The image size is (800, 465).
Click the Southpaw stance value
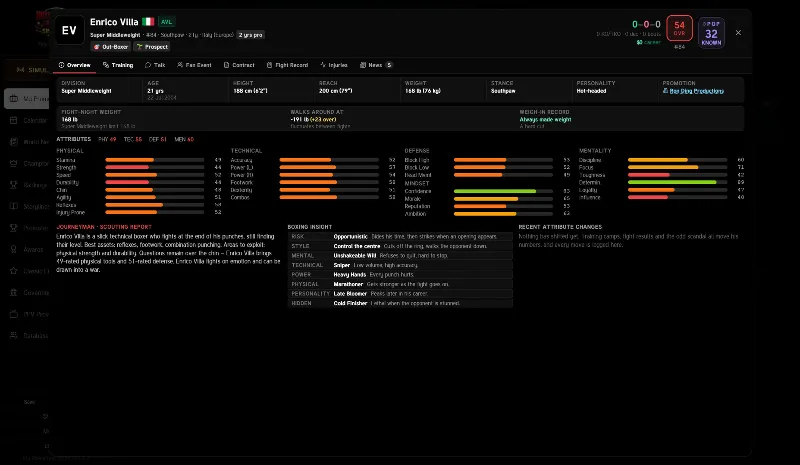pos(503,91)
